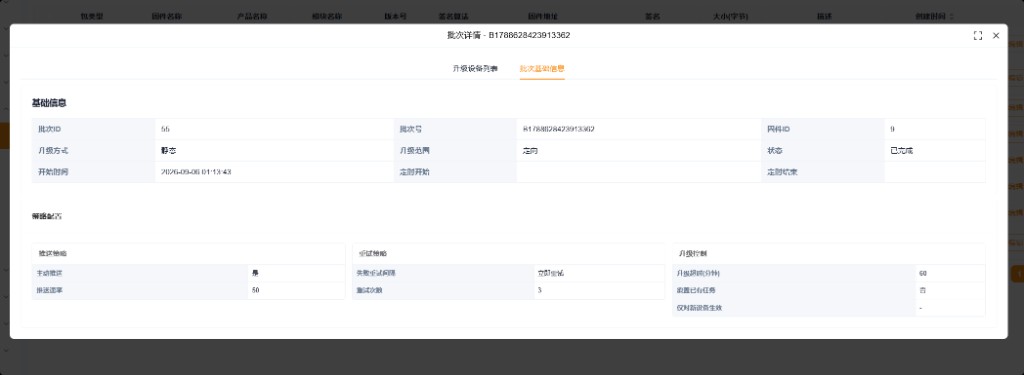The height and width of the screenshot is (375, 1024).
Task: Click the upgrade scope value 定向
Action: pyautogui.click(x=530, y=151)
